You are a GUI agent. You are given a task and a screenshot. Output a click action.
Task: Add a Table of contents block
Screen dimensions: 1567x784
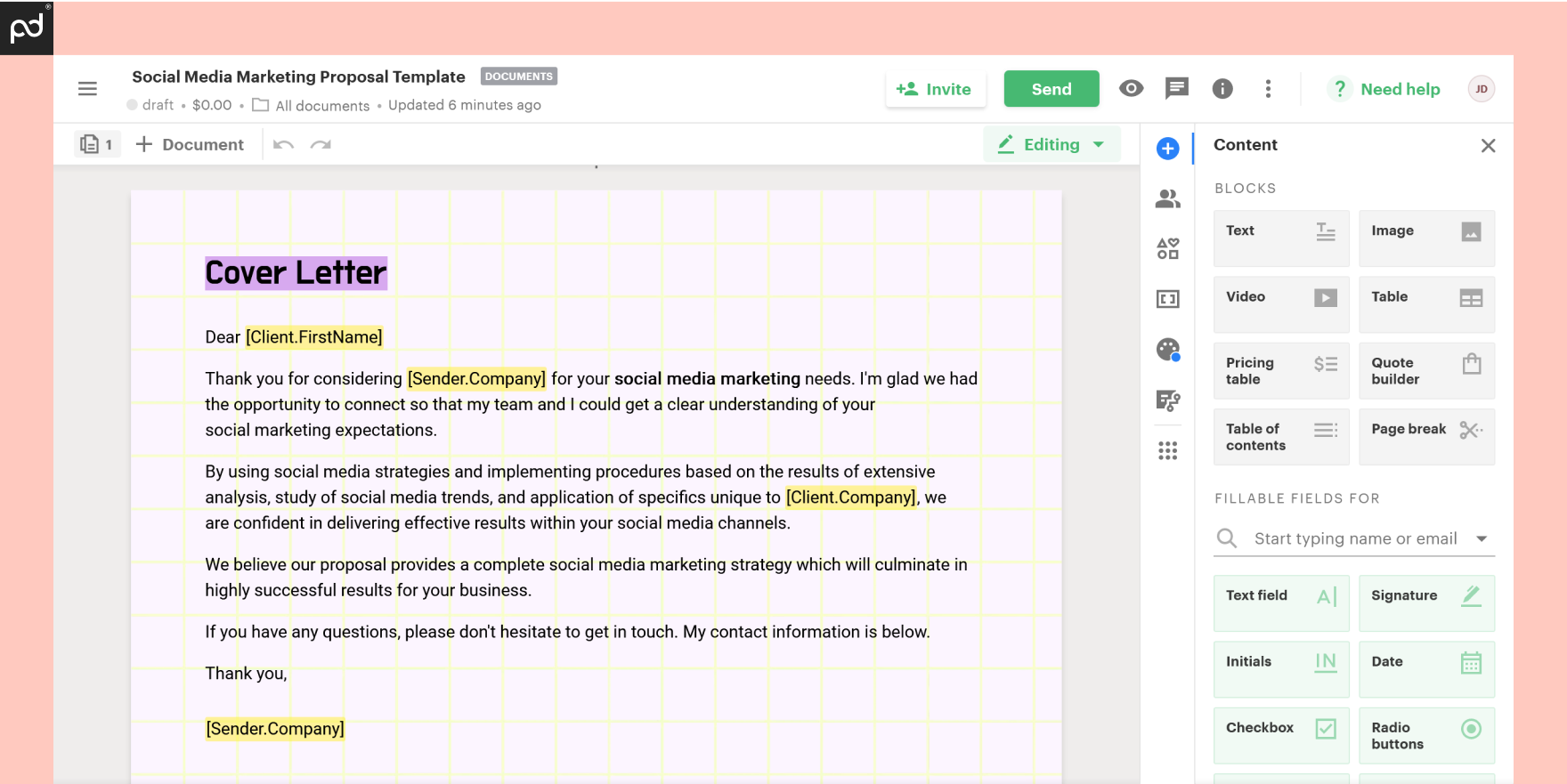(x=1281, y=437)
